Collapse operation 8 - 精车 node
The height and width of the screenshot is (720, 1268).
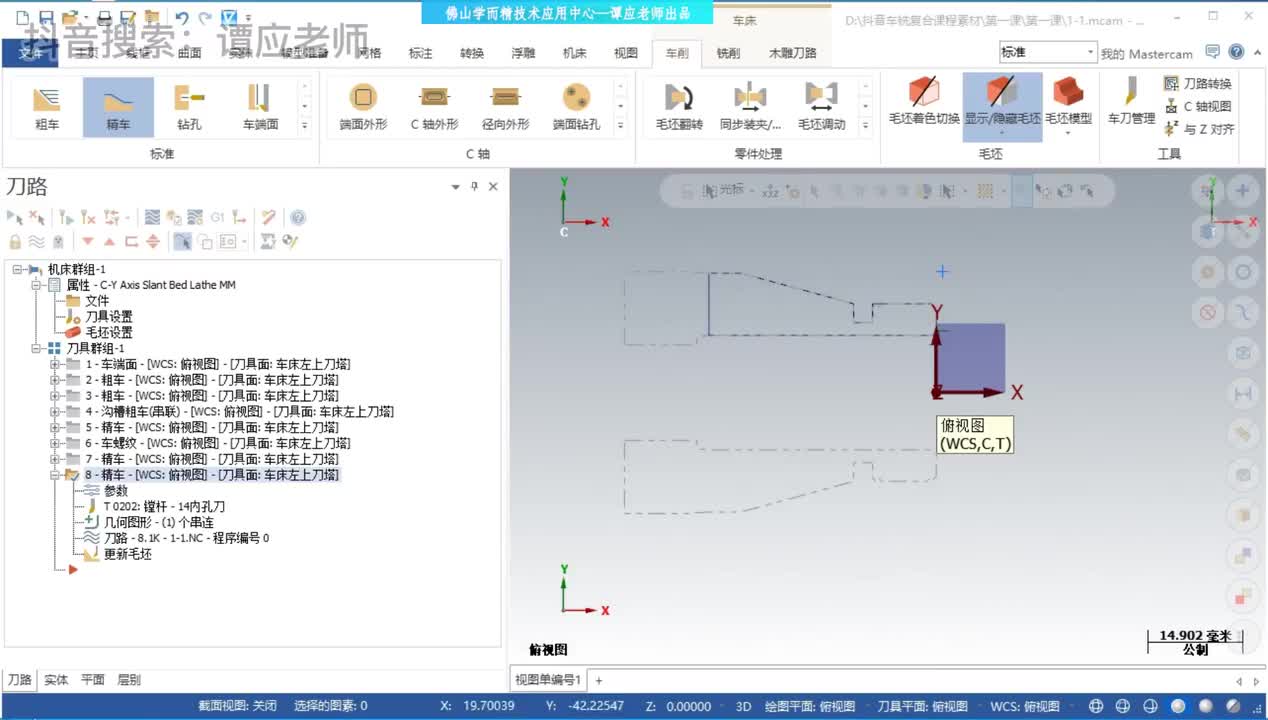click(x=55, y=475)
